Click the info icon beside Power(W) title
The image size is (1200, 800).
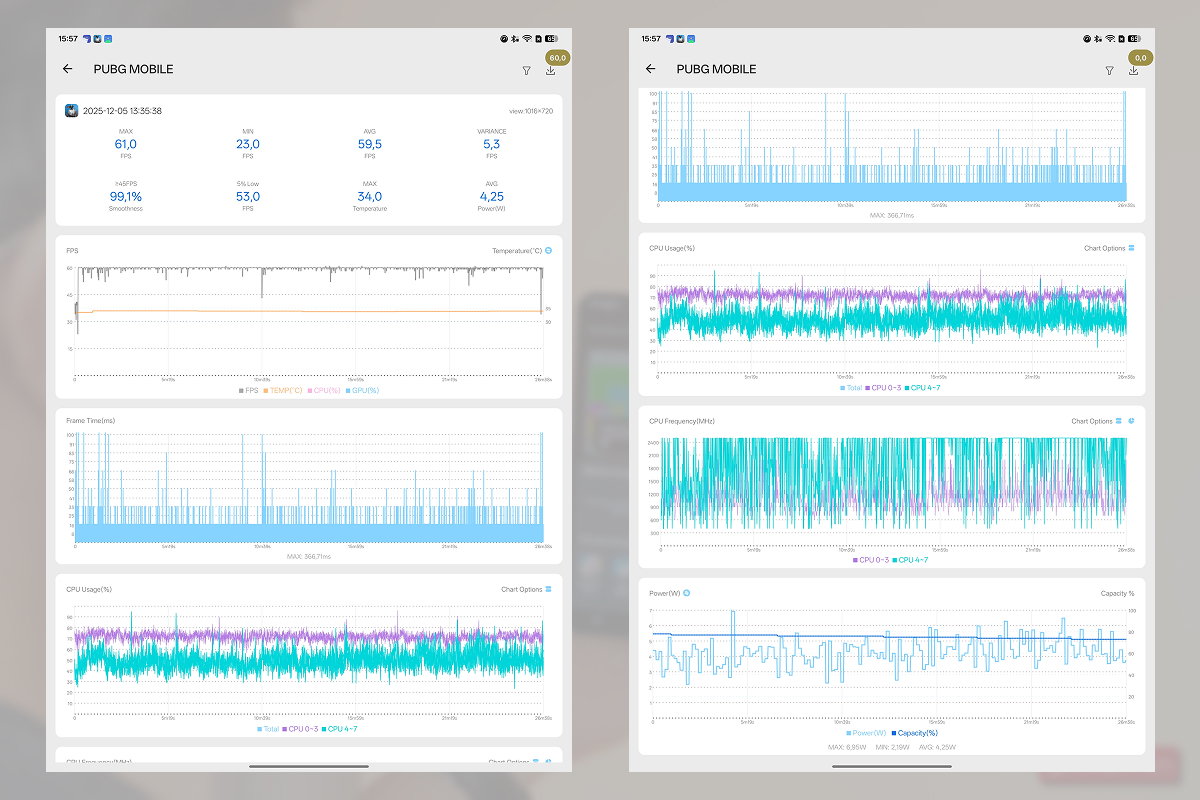pos(686,593)
